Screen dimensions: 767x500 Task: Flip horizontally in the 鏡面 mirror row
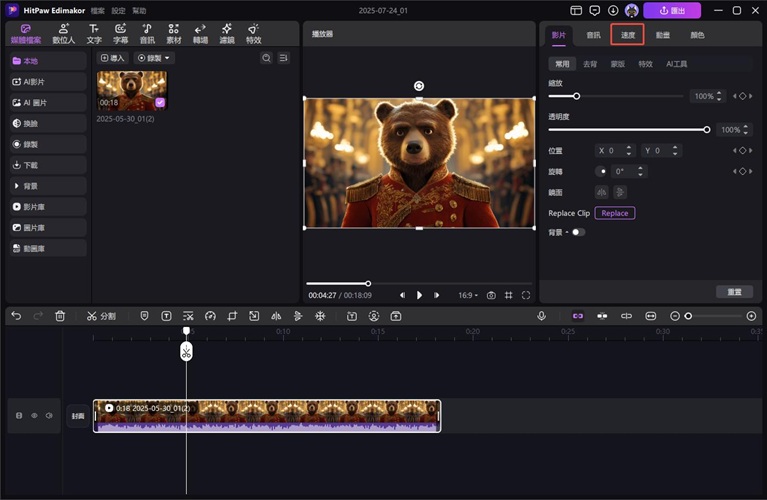(601, 192)
